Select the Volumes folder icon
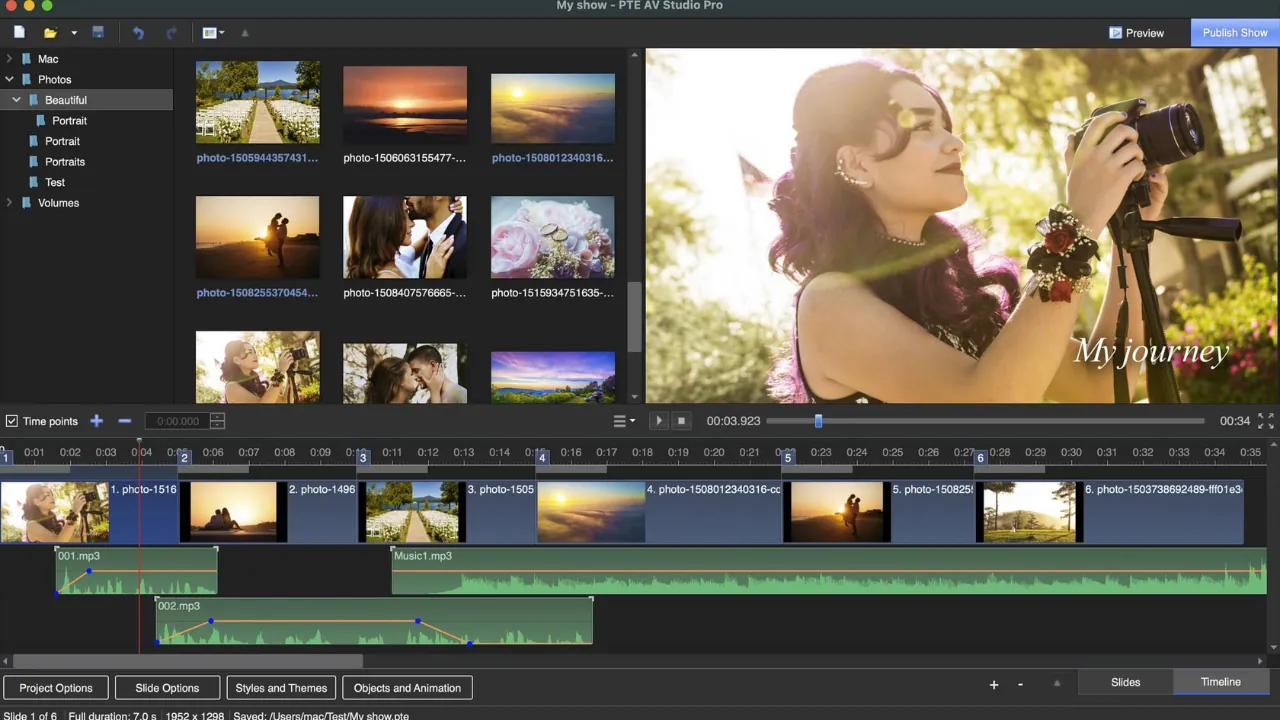1280x720 pixels. 27,203
